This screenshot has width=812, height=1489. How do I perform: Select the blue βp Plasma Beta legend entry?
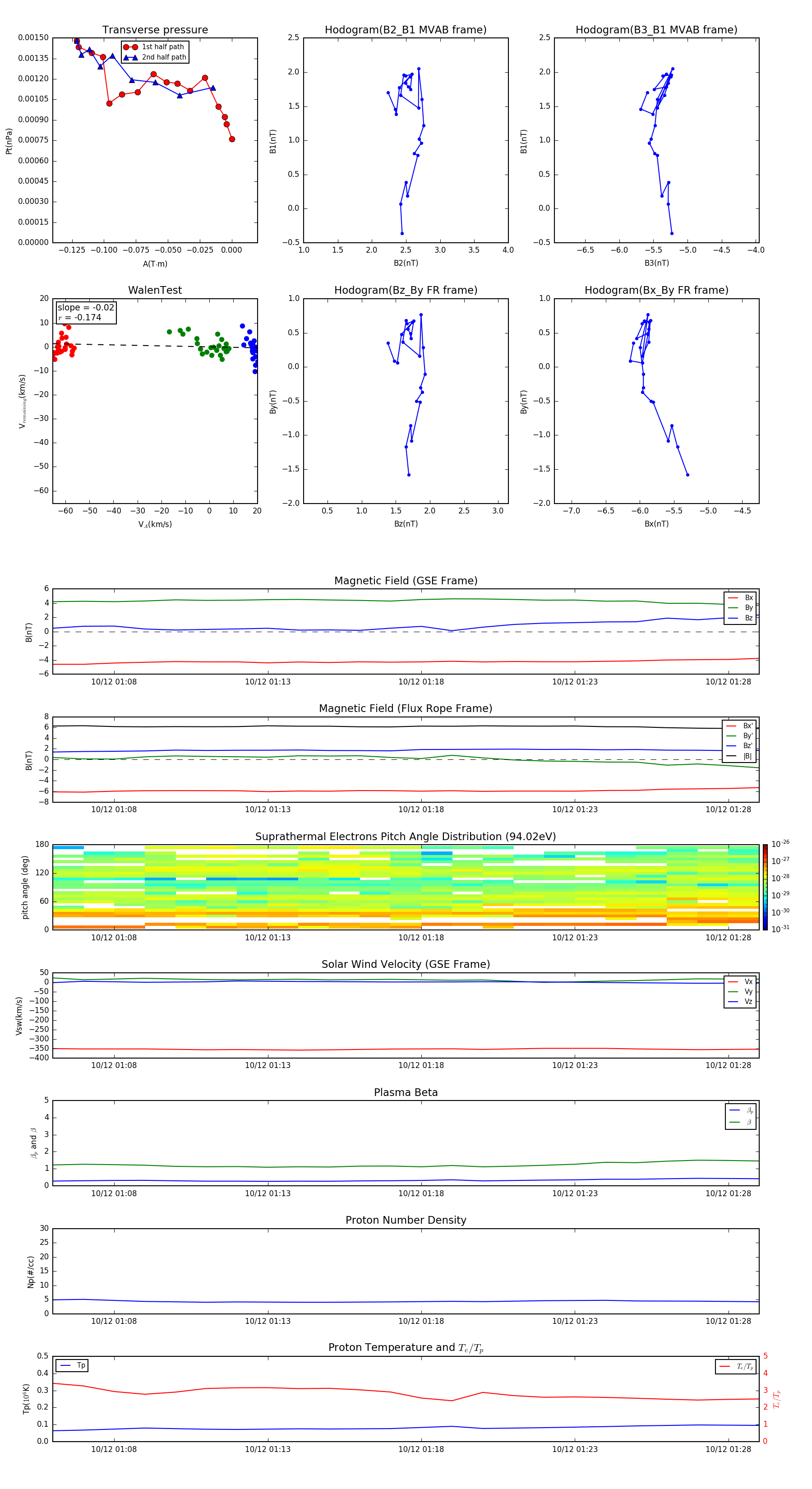pyautogui.click(x=741, y=1110)
